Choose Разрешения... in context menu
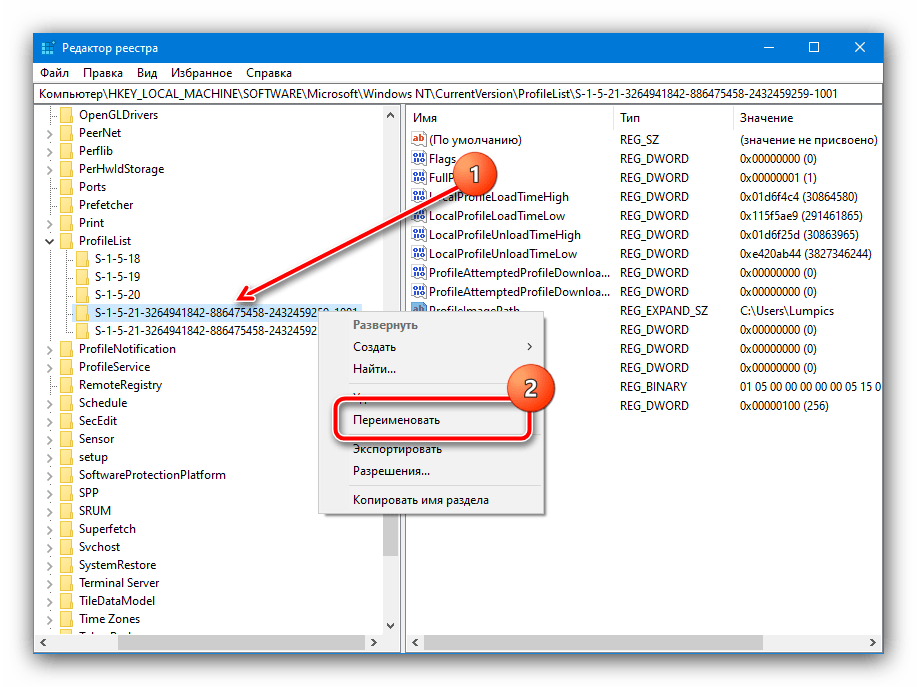917x687 pixels. coord(432,471)
